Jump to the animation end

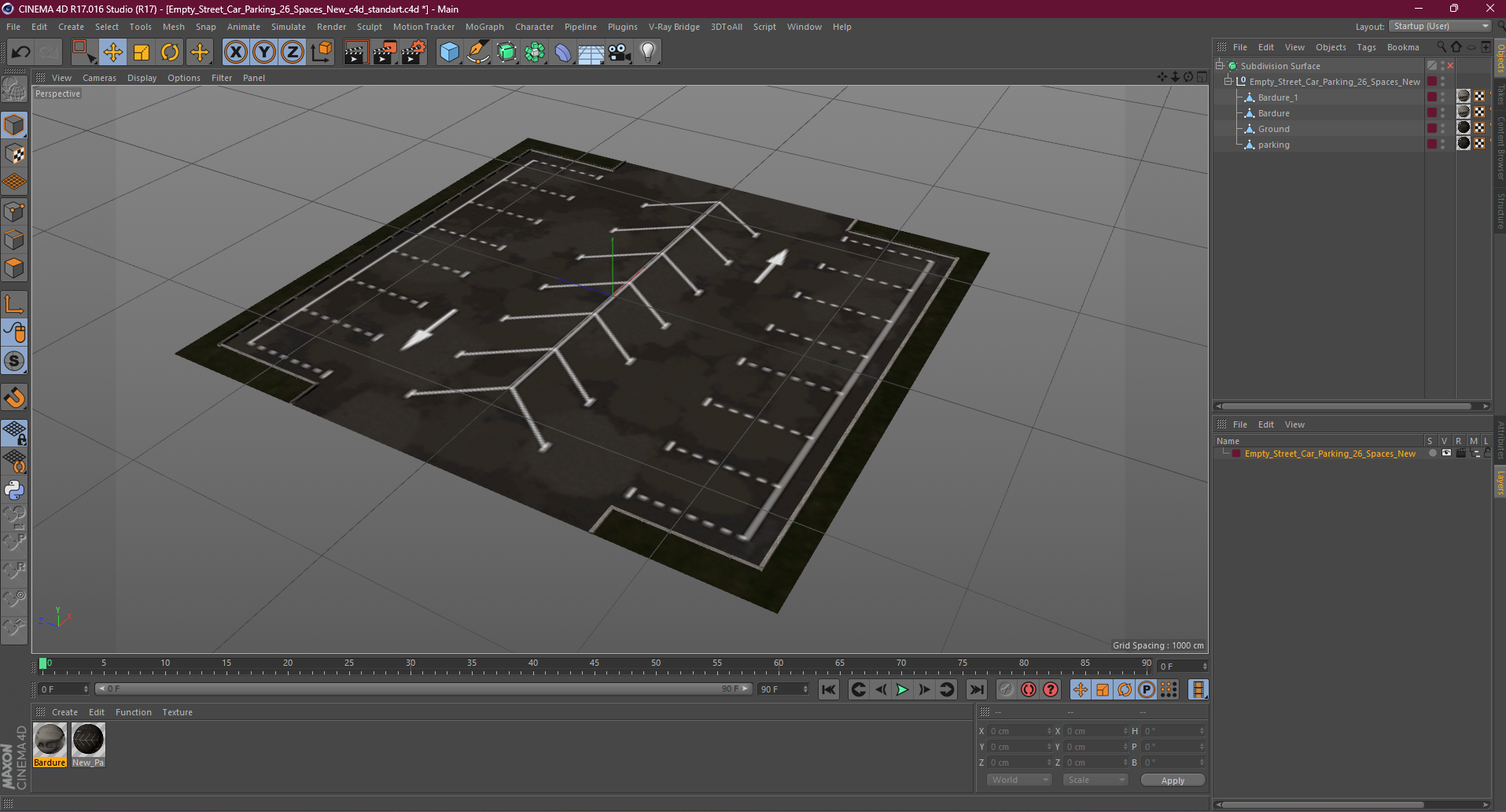[x=977, y=689]
